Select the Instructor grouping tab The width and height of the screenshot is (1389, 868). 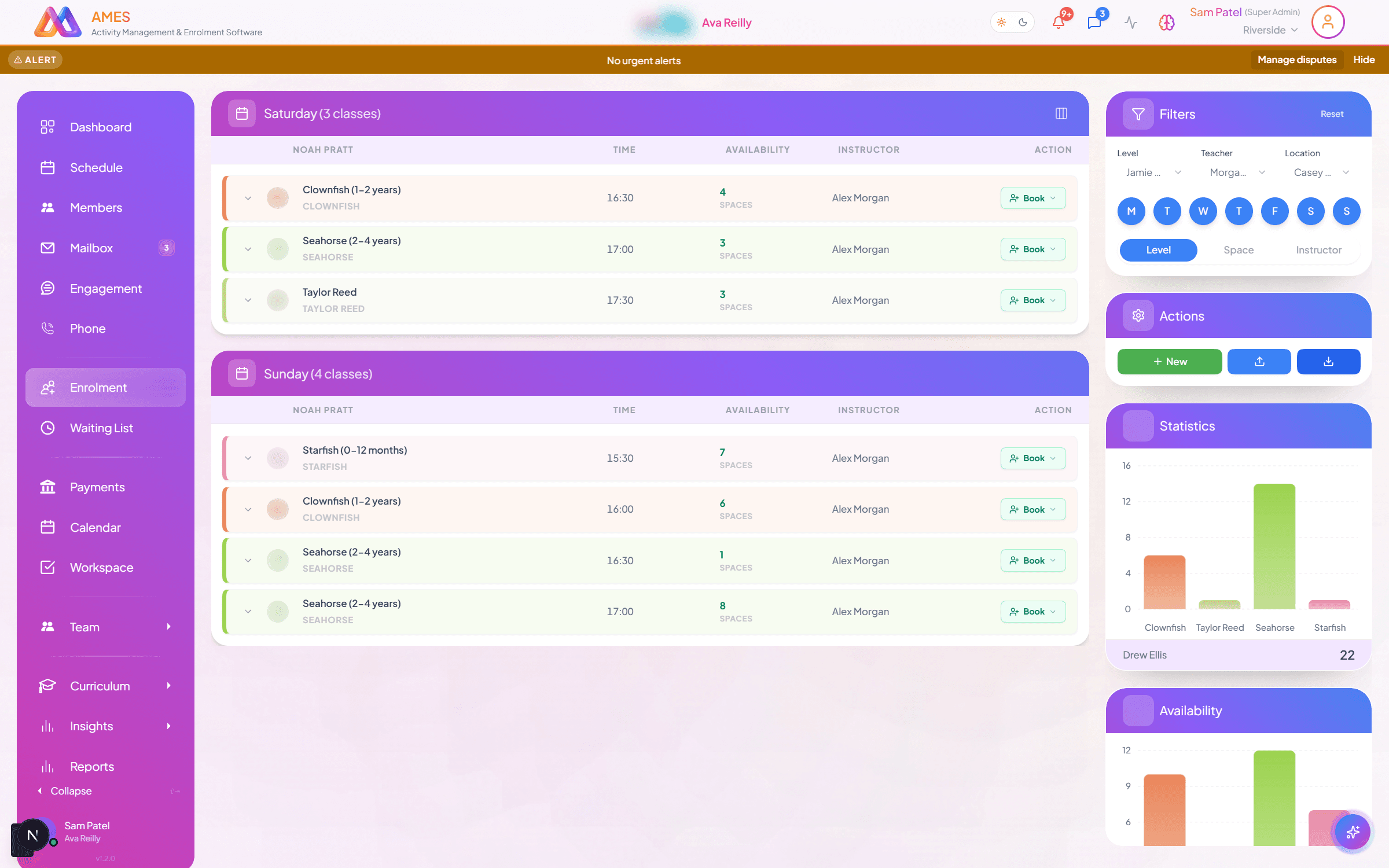[x=1318, y=250]
